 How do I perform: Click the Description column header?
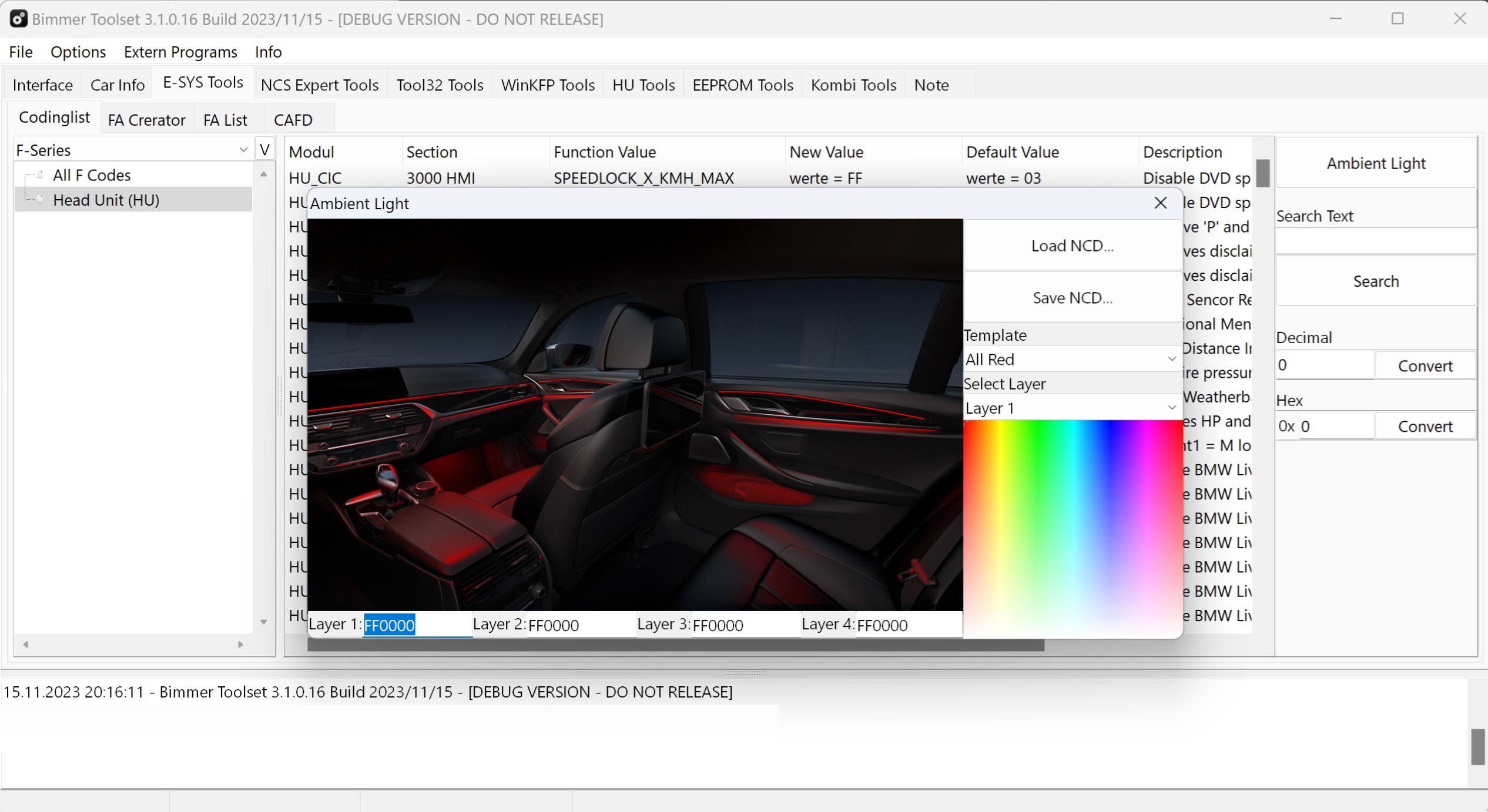[x=1195, y=152]
